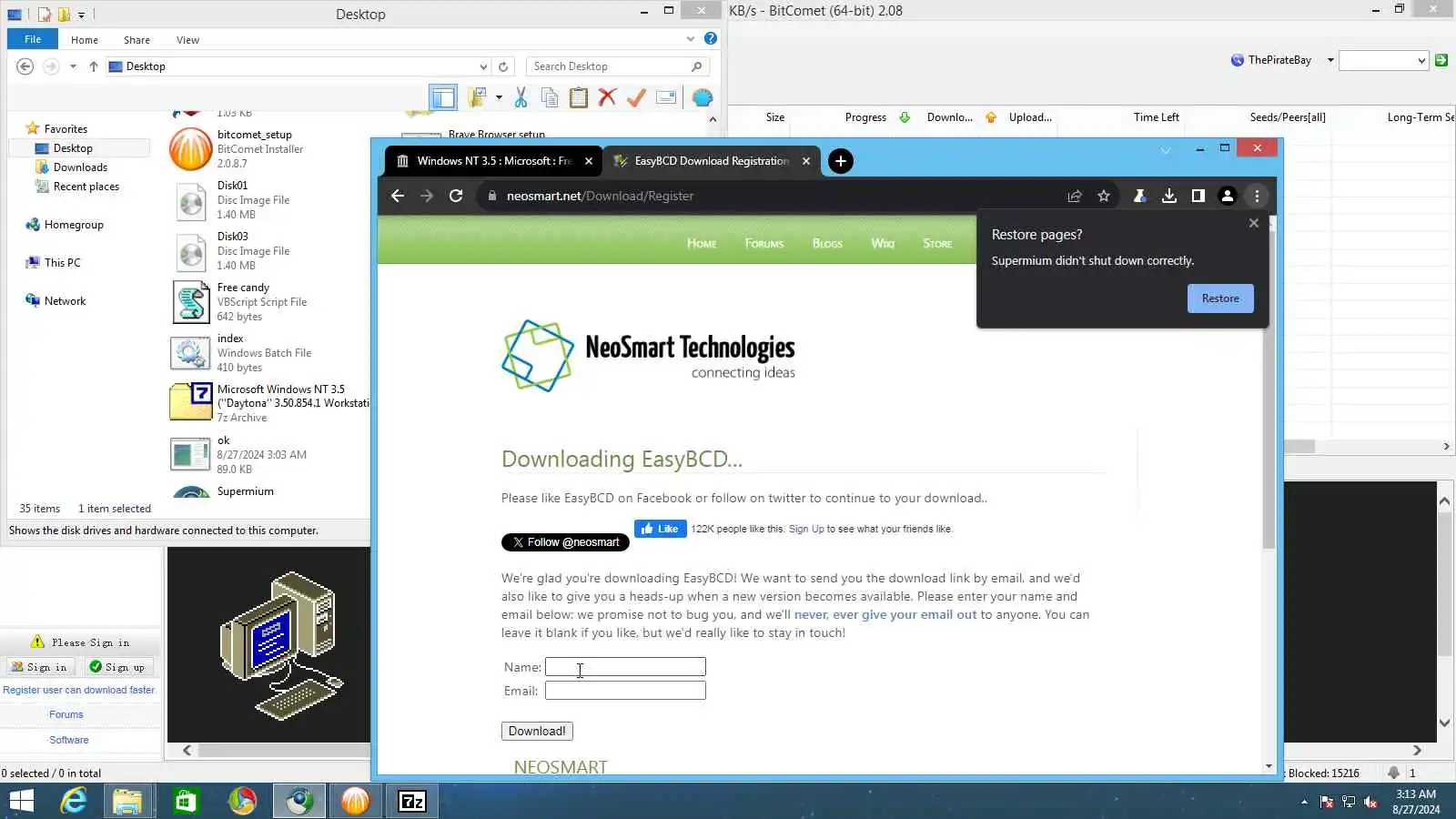Click the blue shell icon in Explorer toolbar
Viewport: 1456px width, 819px height.
[703, 97]
